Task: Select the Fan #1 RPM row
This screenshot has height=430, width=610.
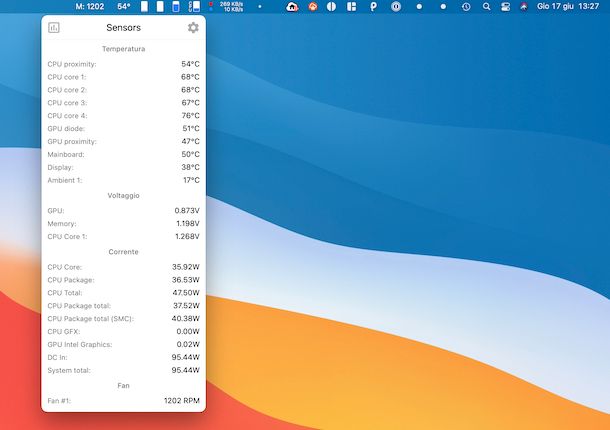Action: click(123, 400)
